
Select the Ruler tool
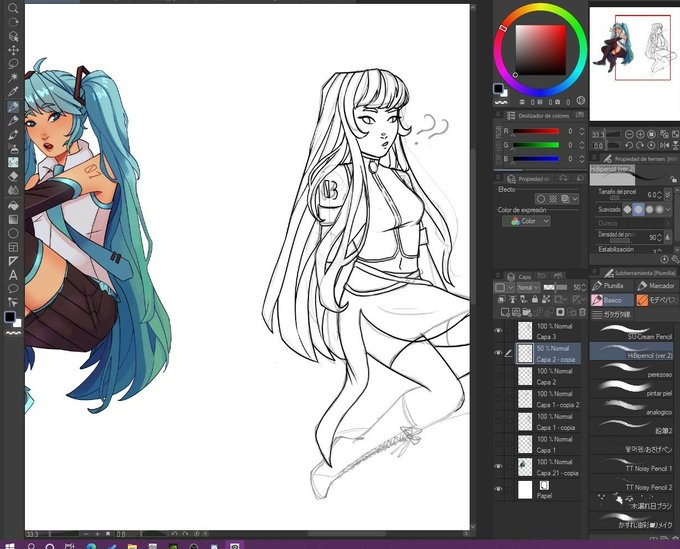click(x=13, y=261)
